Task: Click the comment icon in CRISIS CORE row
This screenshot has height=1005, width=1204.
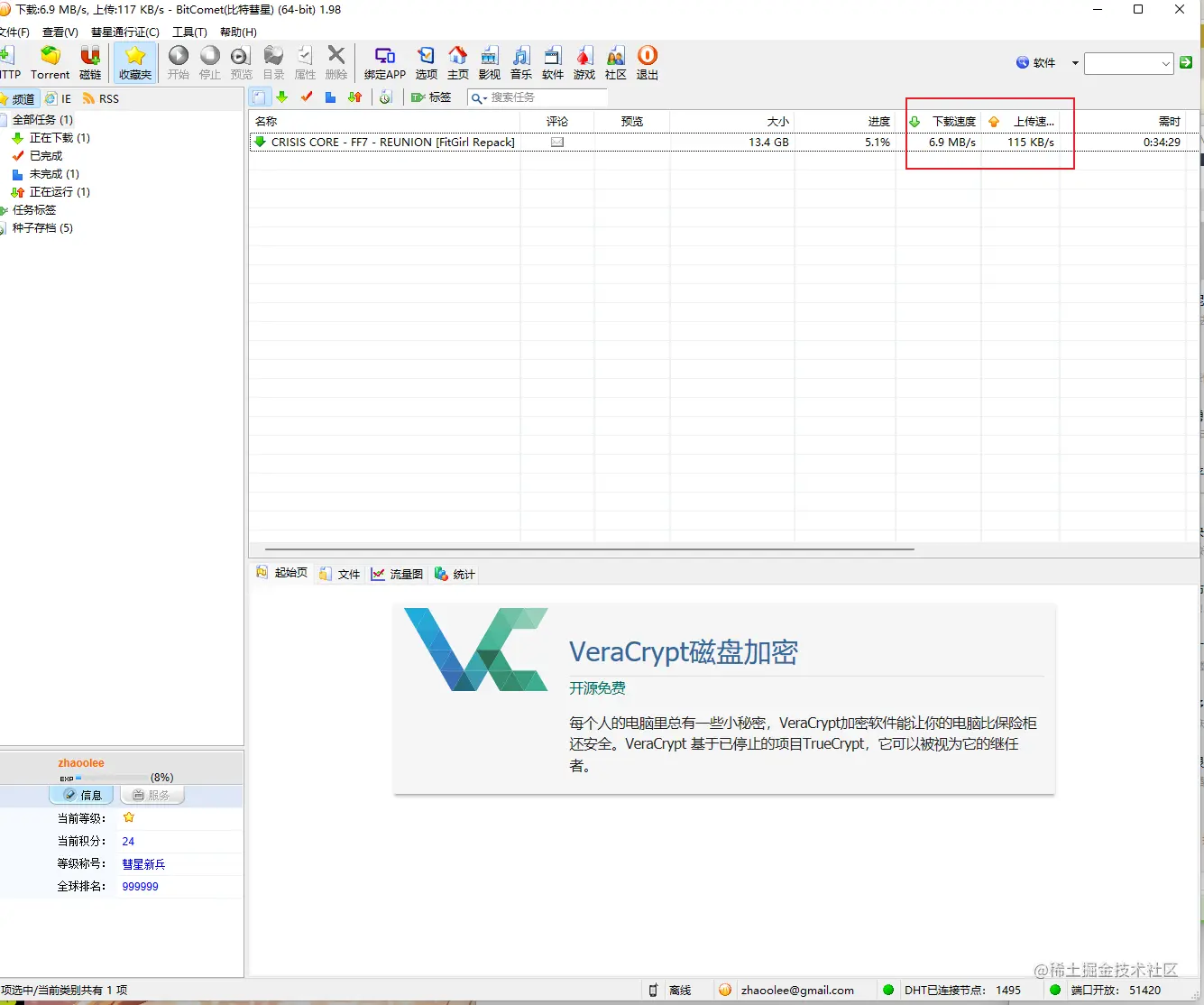Action: tap(557, 142)
